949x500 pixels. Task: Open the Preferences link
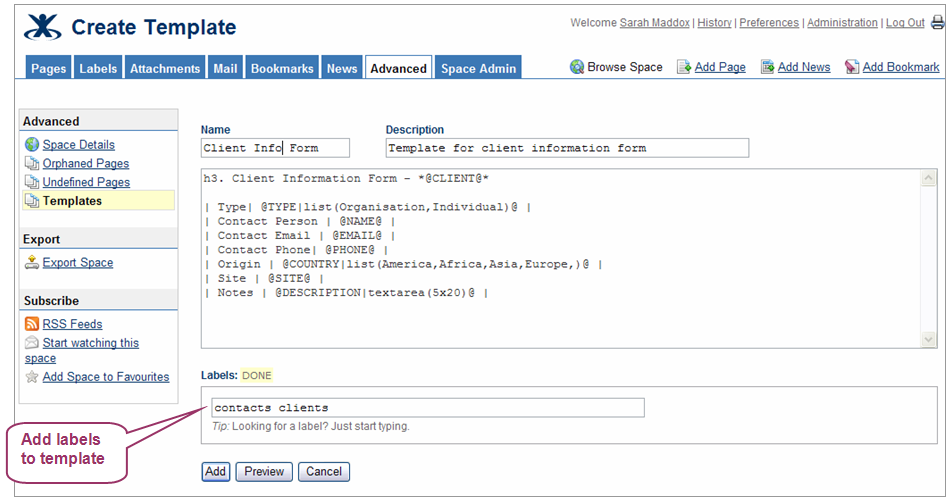click(x=769, y=22)
